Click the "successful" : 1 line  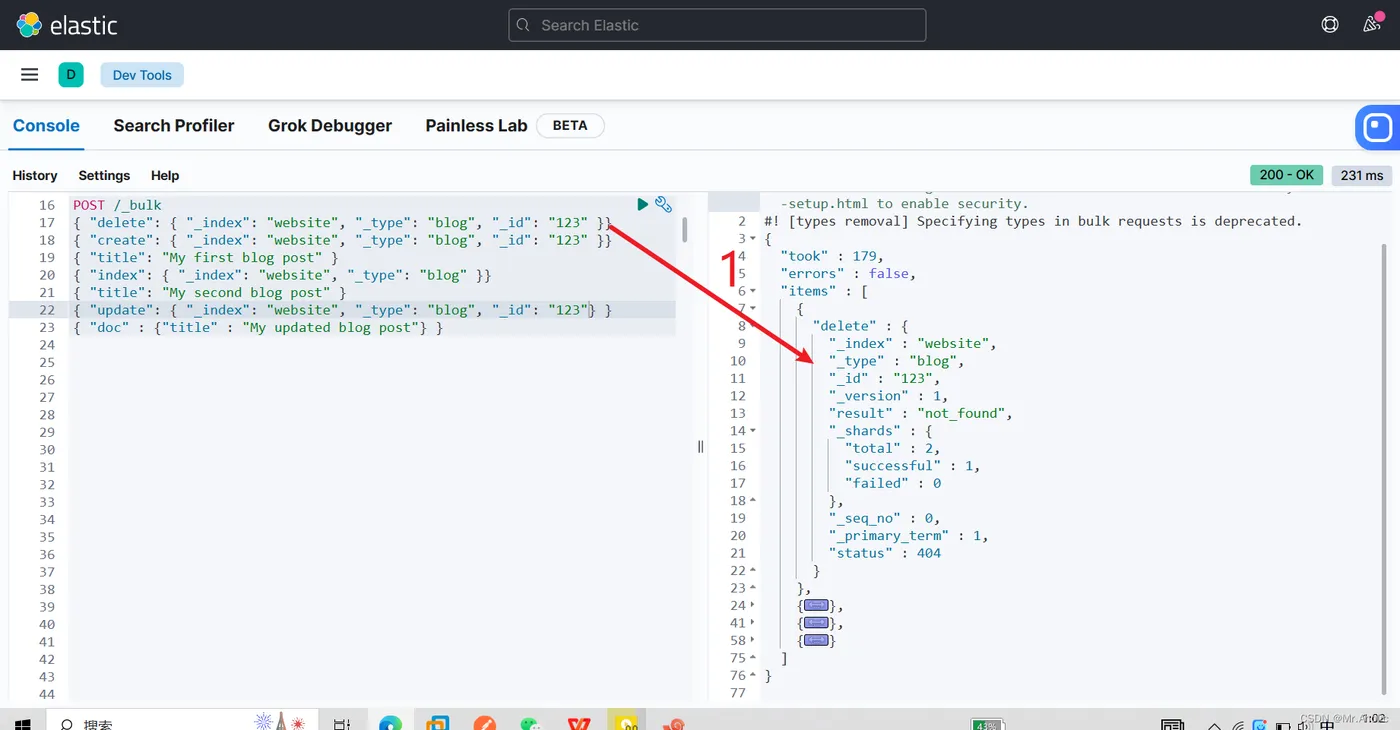coord(912,466)
